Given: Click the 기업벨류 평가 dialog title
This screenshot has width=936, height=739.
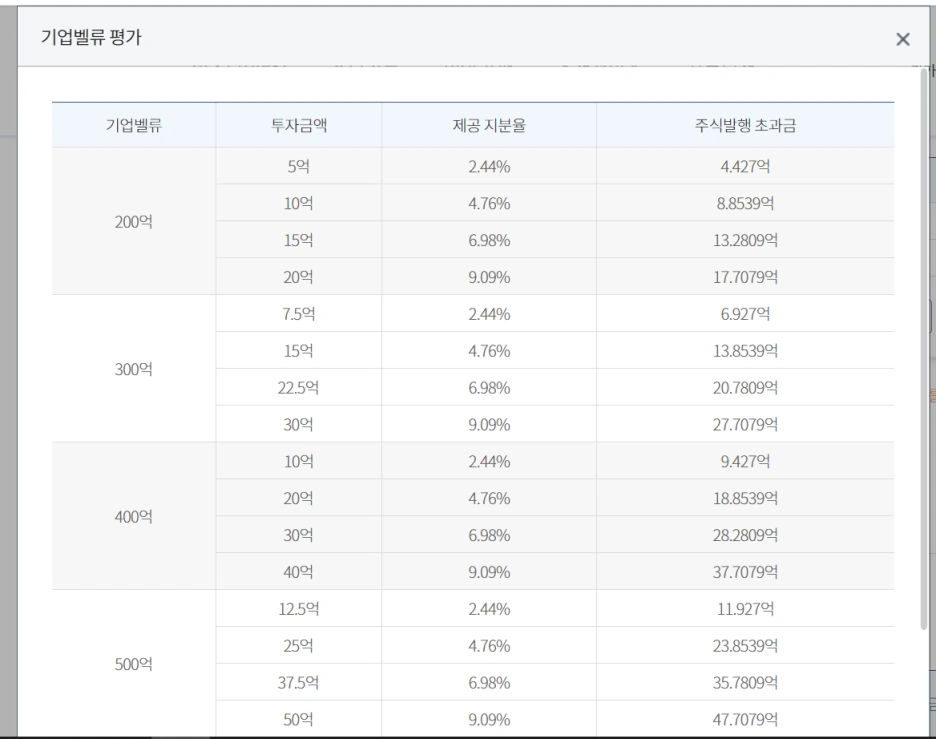Looking at the screenshot, I should click(x=91, y=37).
